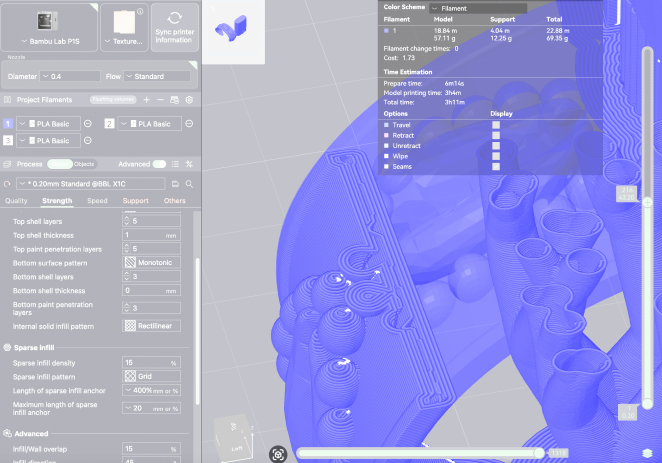
Task: Search process settings with magnifier icon
Action: [x=188, y=184]
